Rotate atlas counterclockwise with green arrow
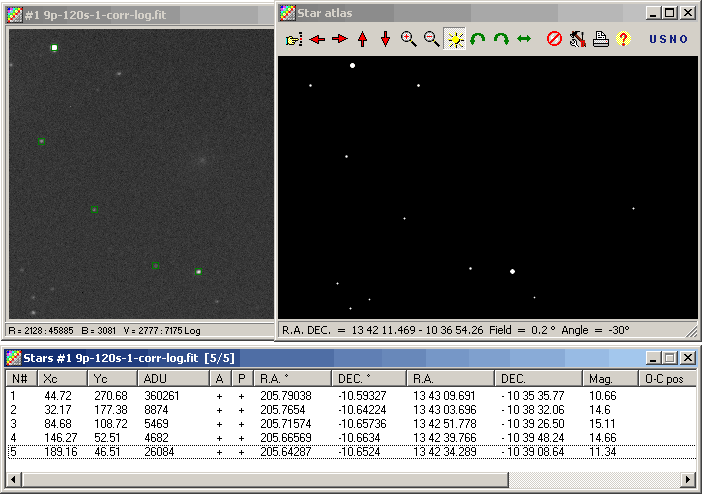This screenshot has height=494, width=702. tap(478, 39)
